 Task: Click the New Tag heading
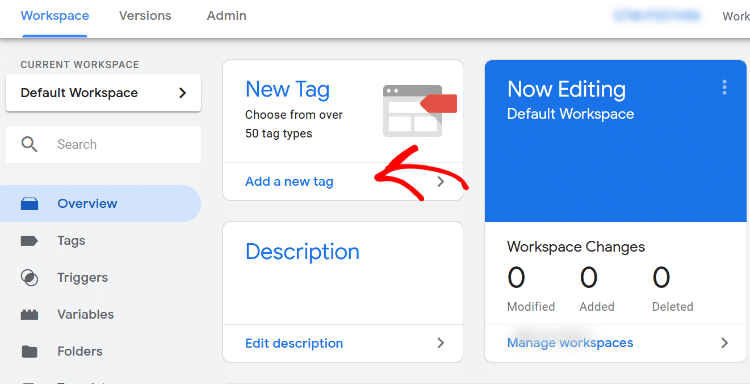287,89
